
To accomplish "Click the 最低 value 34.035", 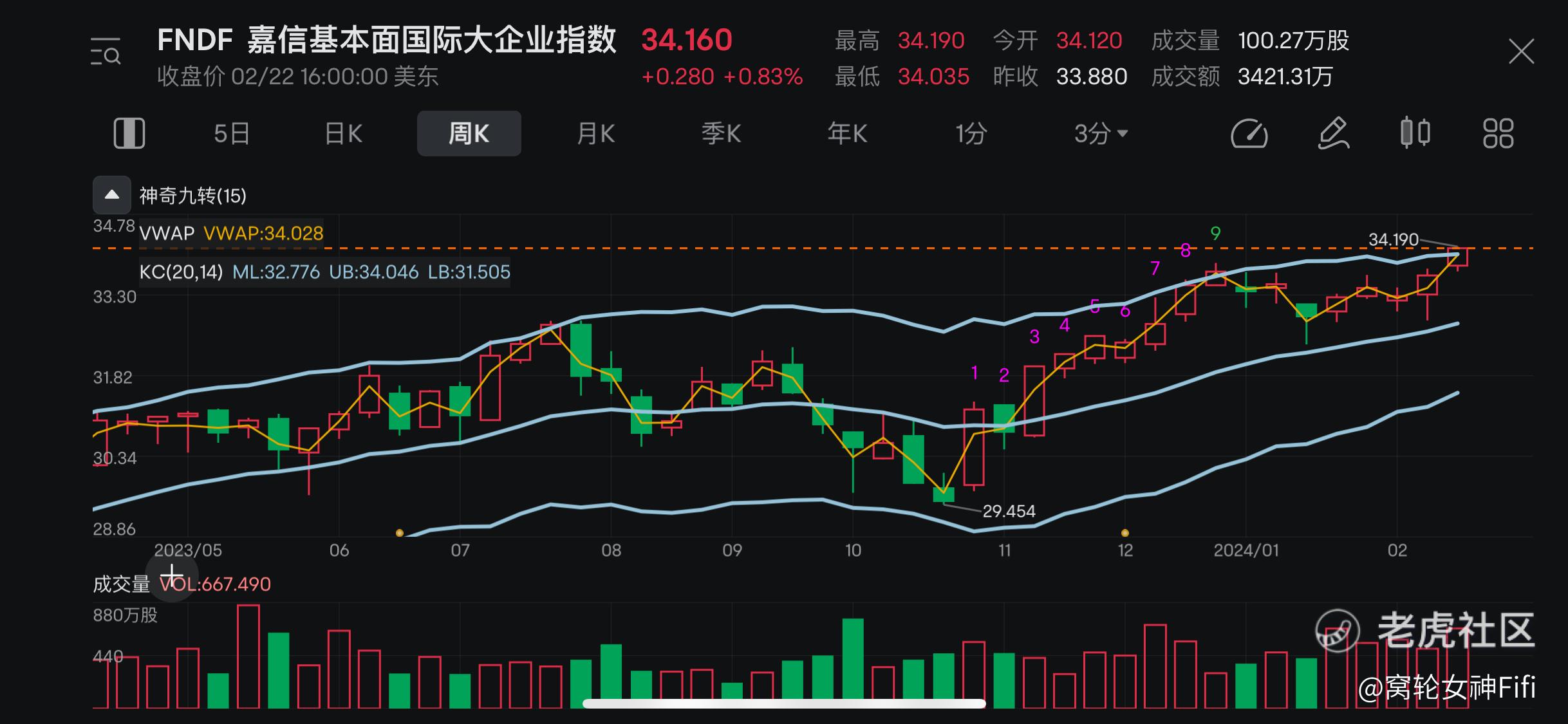I will 933,77.
